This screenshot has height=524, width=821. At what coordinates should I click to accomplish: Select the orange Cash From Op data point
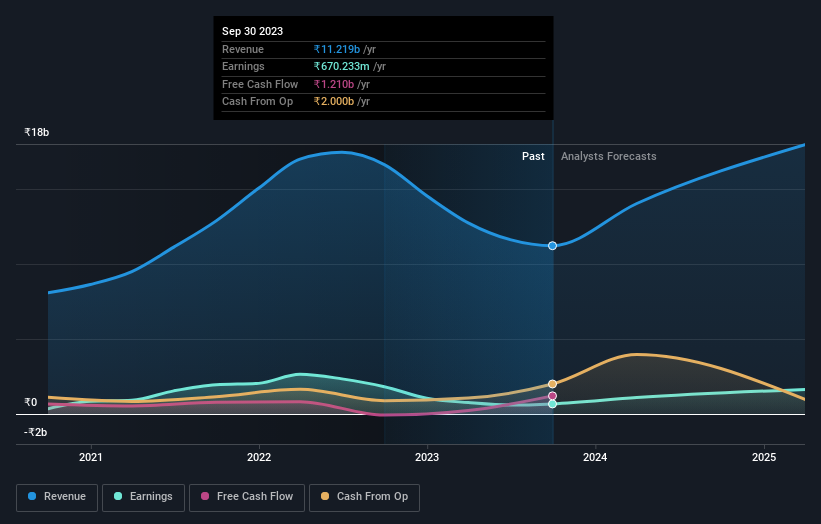pos(552,384)
